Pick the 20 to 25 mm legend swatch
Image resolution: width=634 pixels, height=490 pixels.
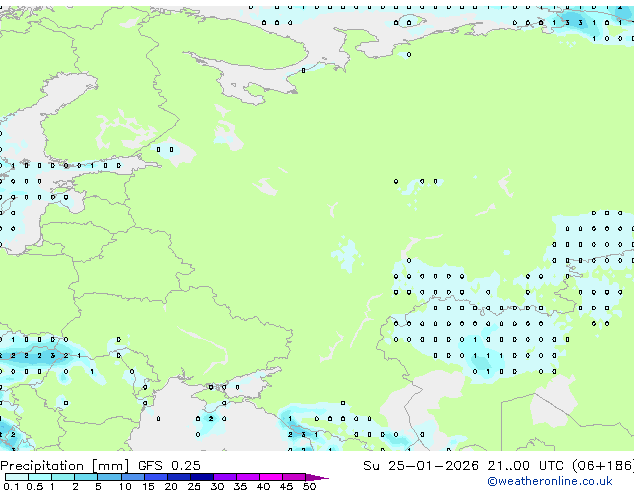179,477
